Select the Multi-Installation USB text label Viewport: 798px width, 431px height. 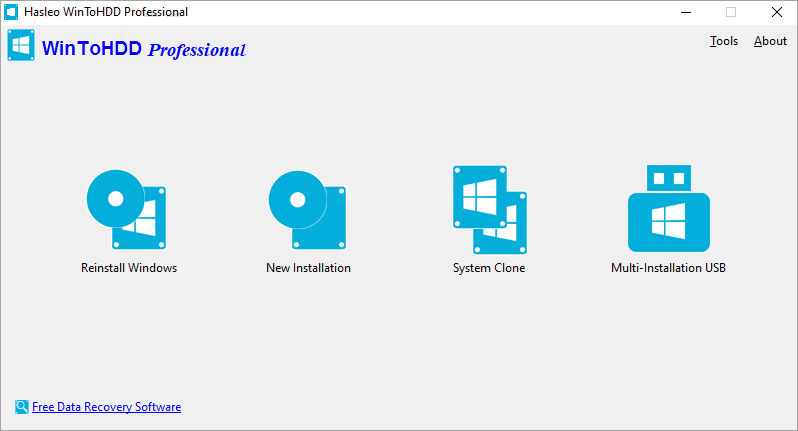(668, 268)
